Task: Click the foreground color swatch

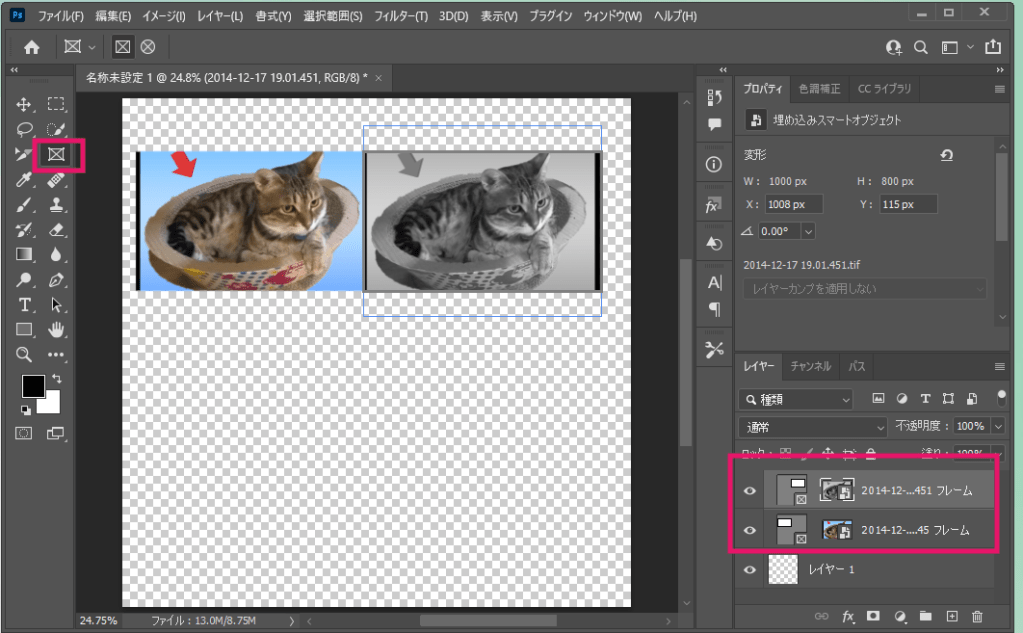Action: point(33,386)
